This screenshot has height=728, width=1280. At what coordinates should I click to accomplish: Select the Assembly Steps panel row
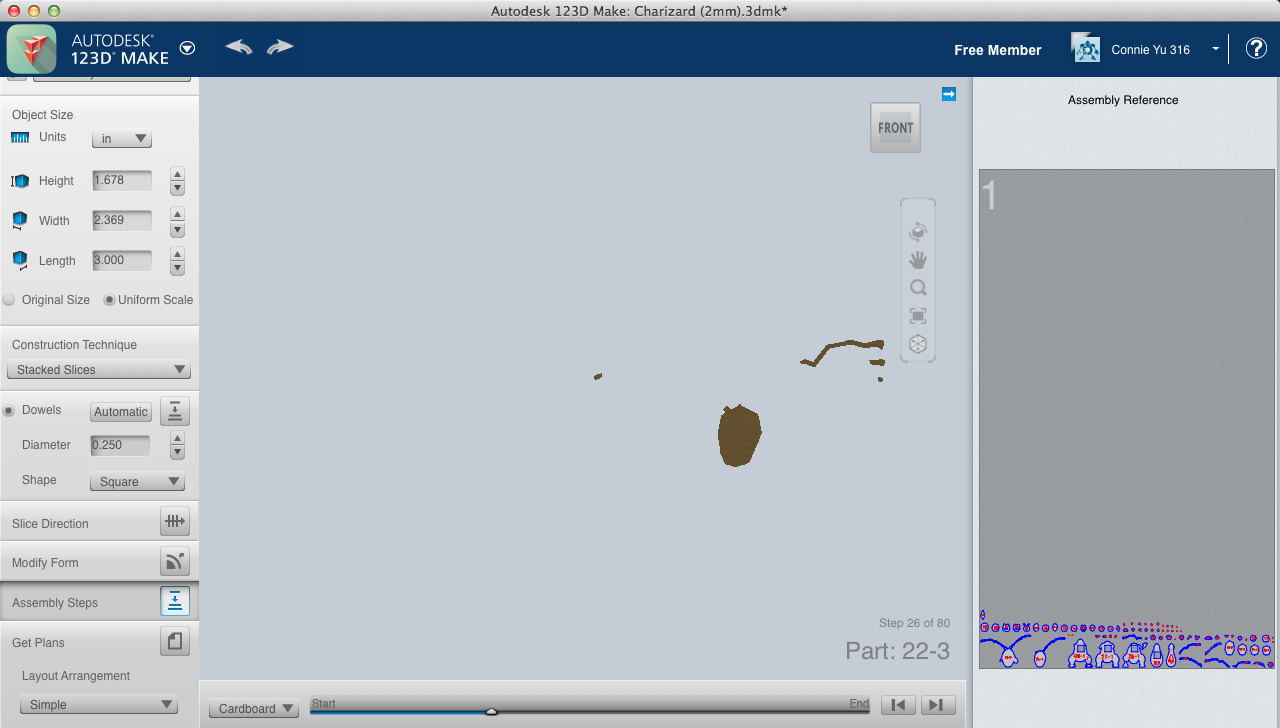click(x=99, y=602)
